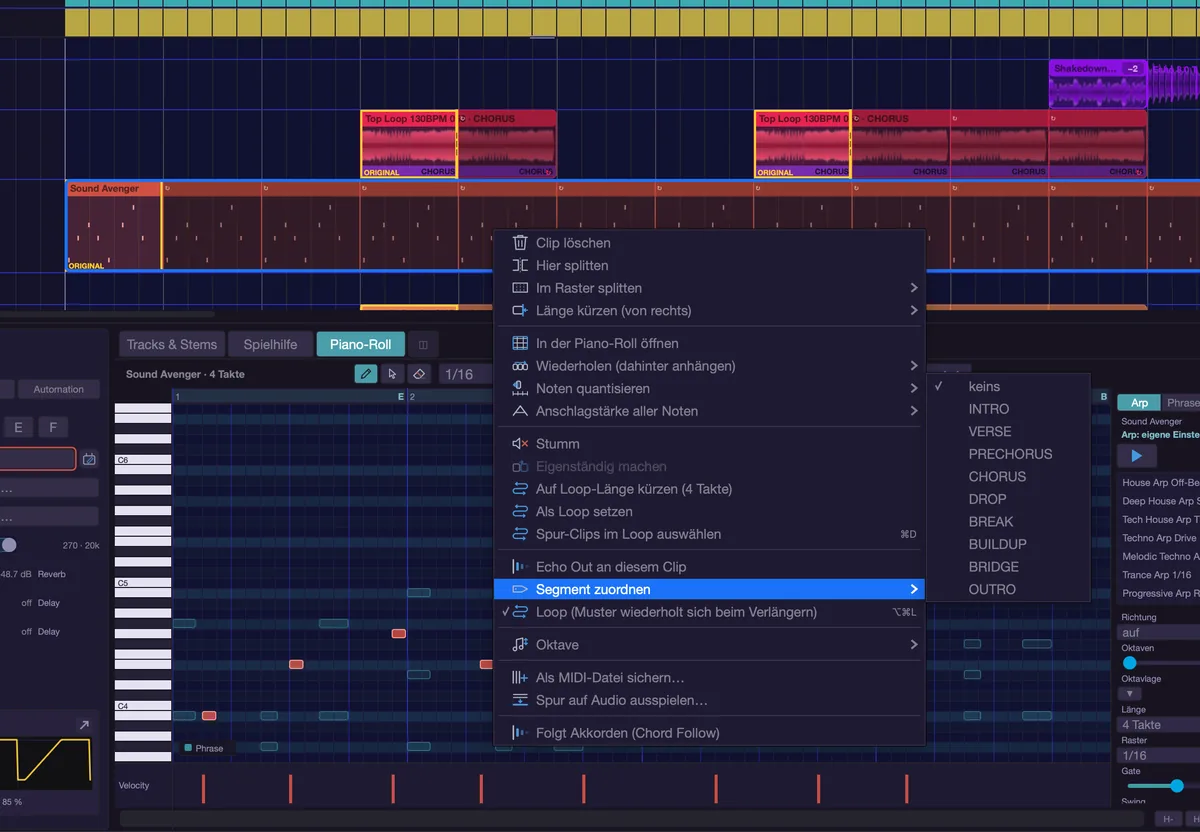Open the 1/16 grid dropdown in Piano-Roll toolbar

click(464, 374)
